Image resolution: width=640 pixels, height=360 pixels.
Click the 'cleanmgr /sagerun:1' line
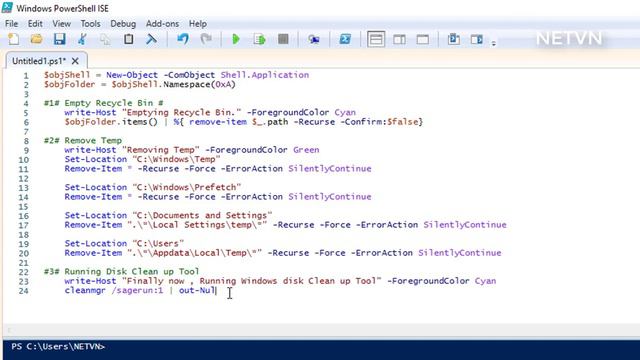[x=140, y=290]
